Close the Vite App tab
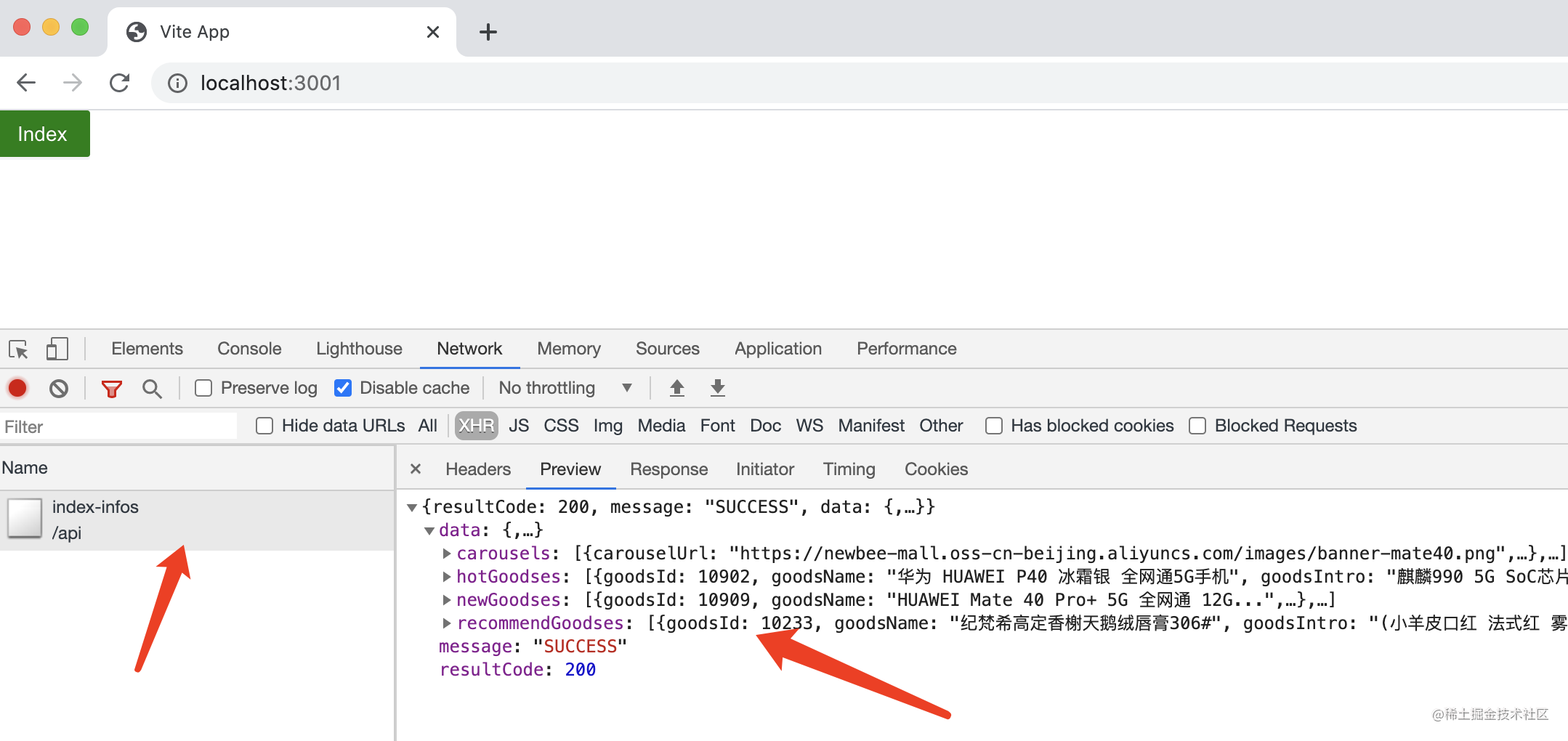This screenshot has height=741, width=1568. coord(433,32)
